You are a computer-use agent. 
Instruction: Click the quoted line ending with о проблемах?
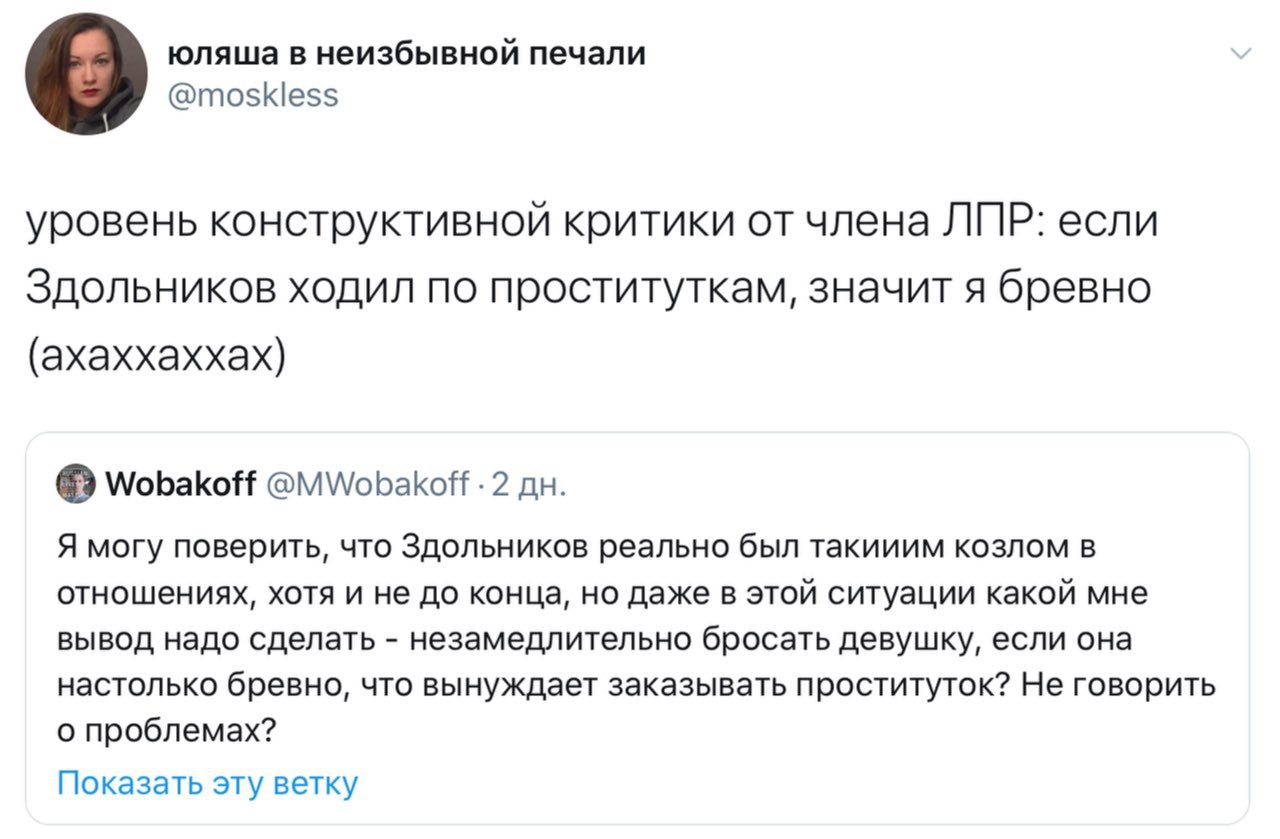(x=167, y=729)
